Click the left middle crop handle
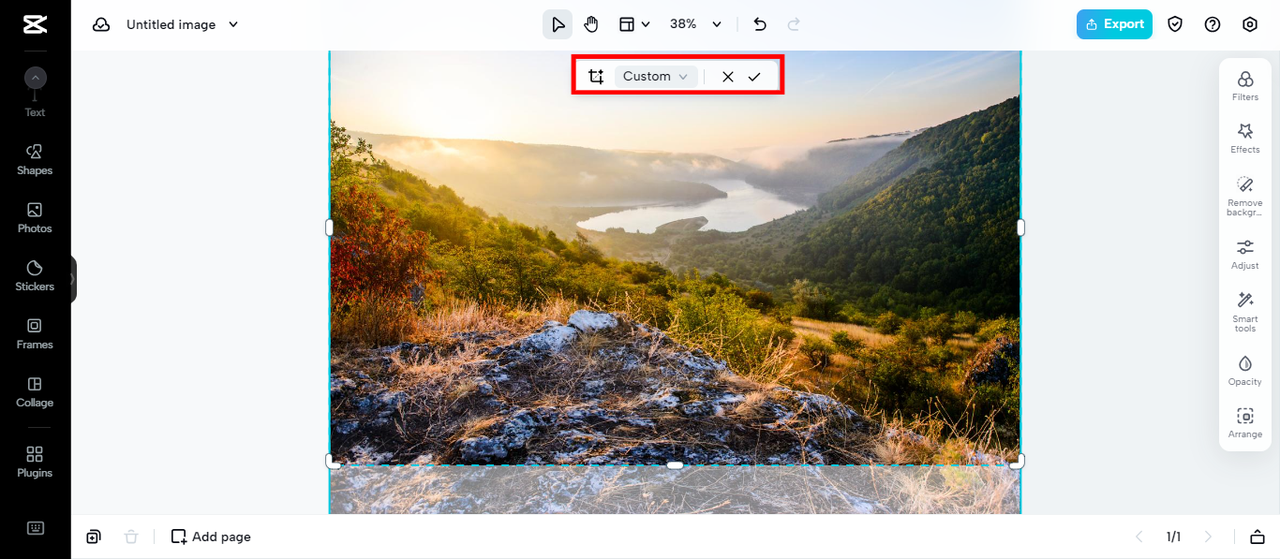The height and width of the screenshot is (559, 1280). [330, 228]
